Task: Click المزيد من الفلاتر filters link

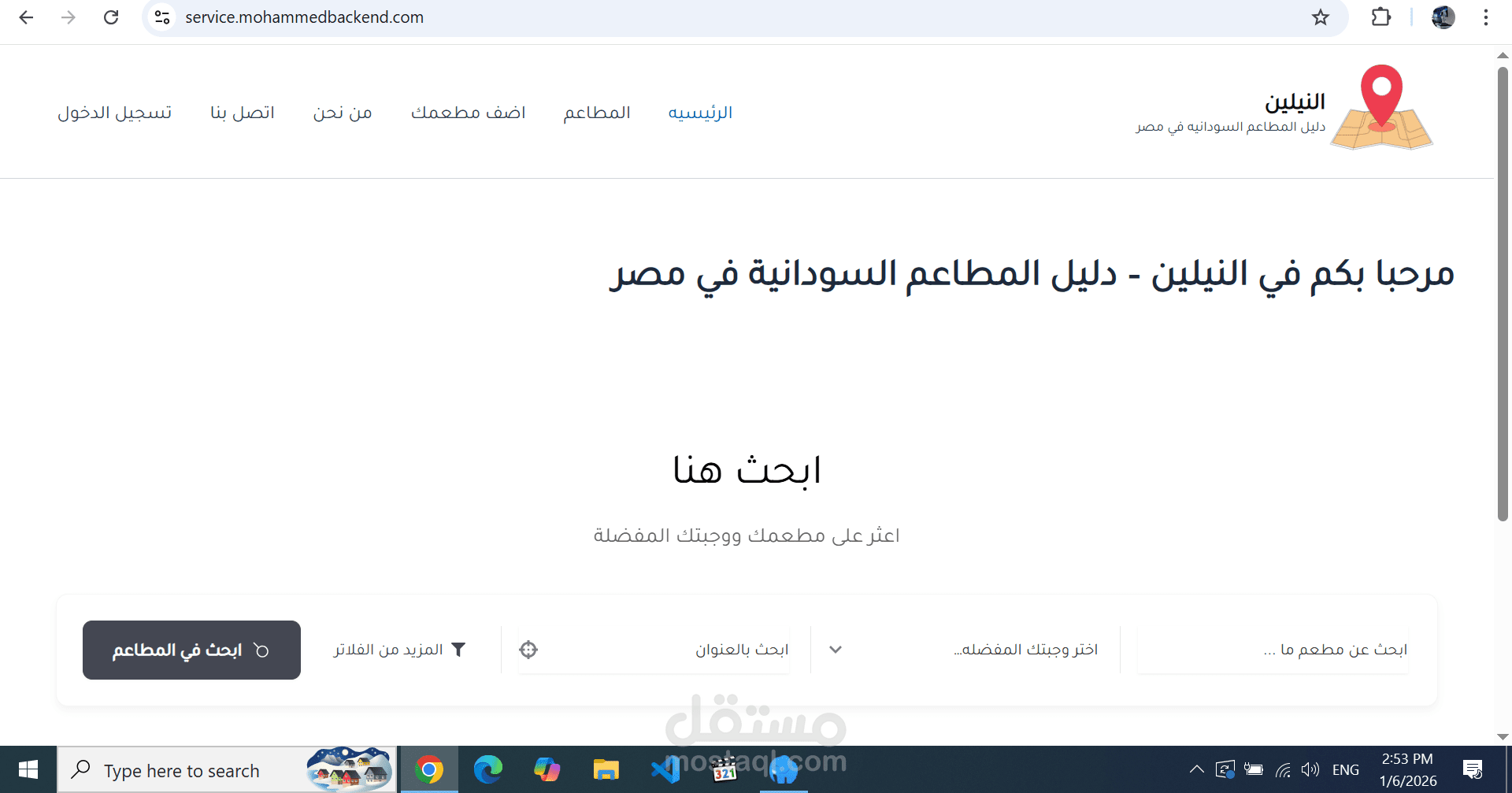Action: [x=400, y=650]
